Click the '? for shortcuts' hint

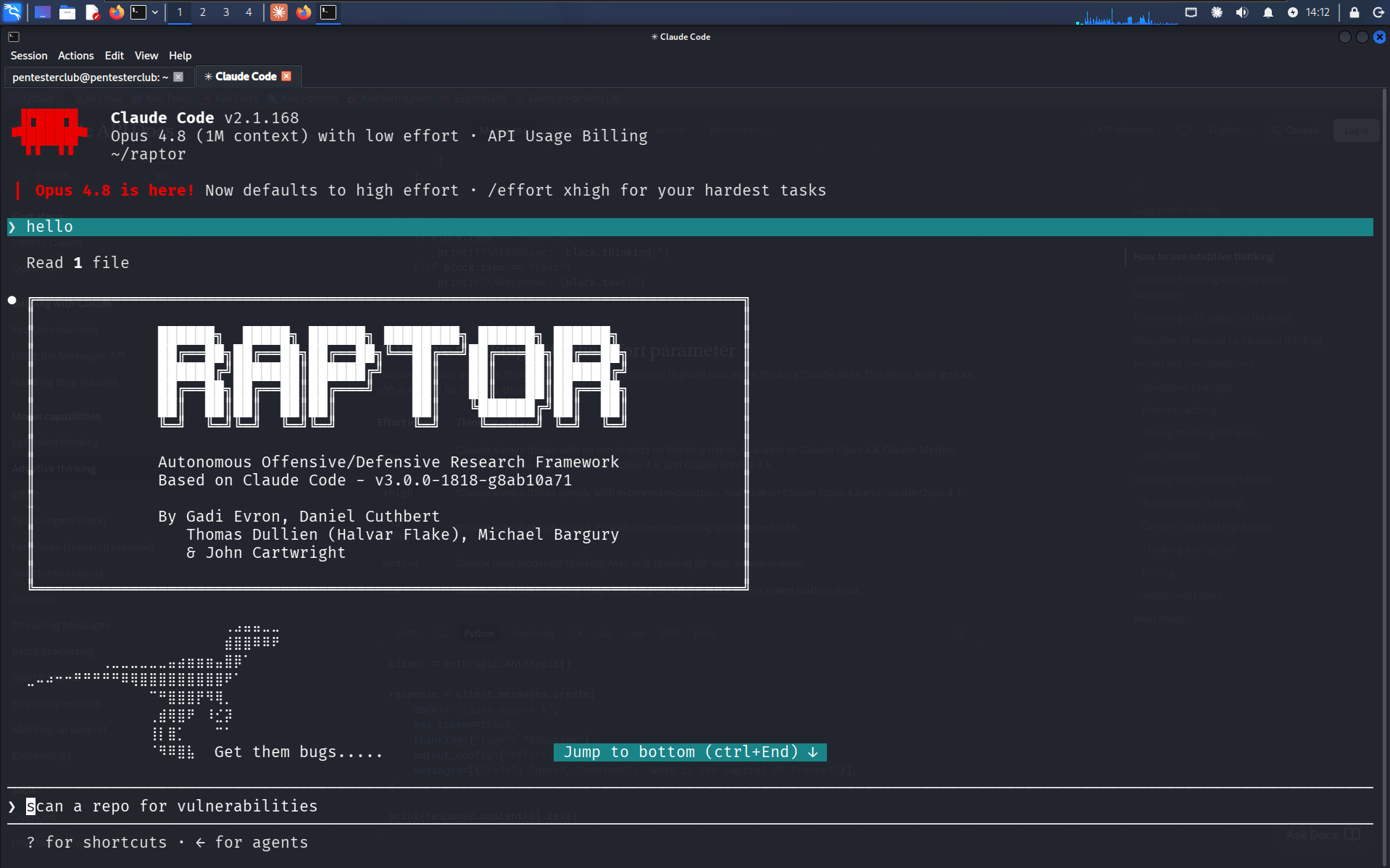[97, 843]
